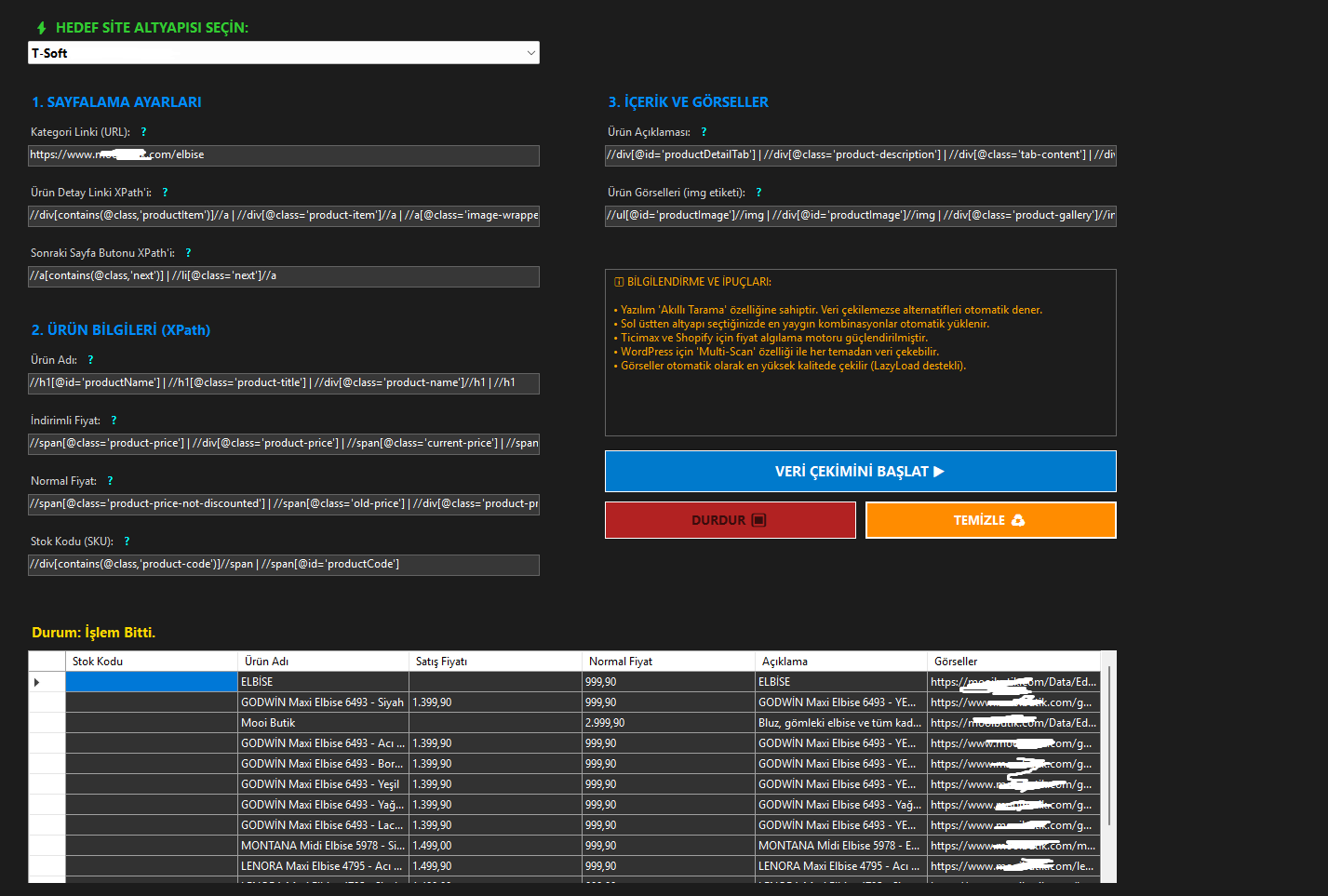The height and width of the screenshot is (896, 1328).
Task: Click the row pointer arrow for ELBİSE row
Action: click(x=37, y=682)
